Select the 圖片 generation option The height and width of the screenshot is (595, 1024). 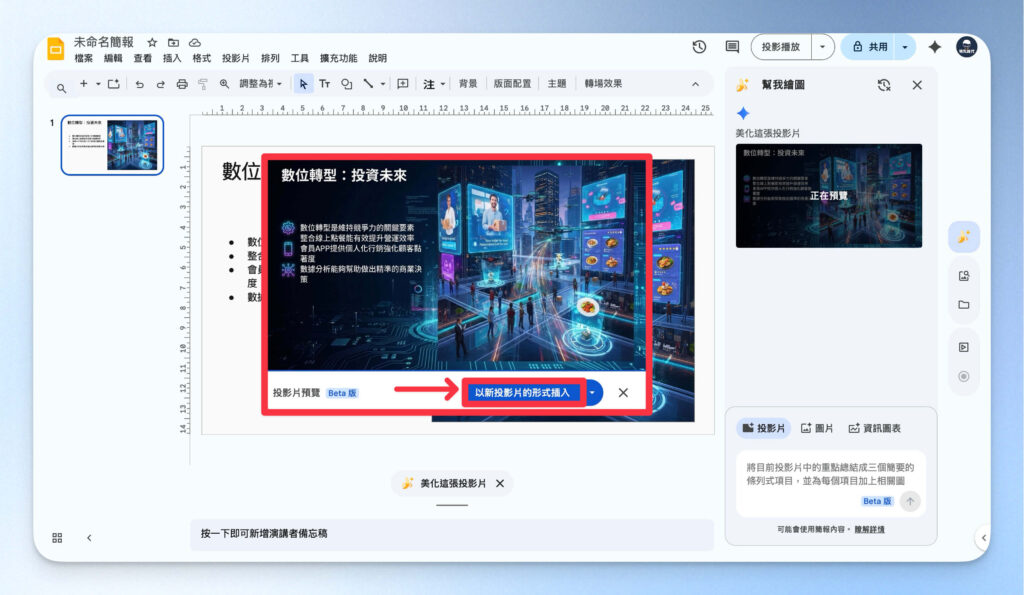click(815, 426)
